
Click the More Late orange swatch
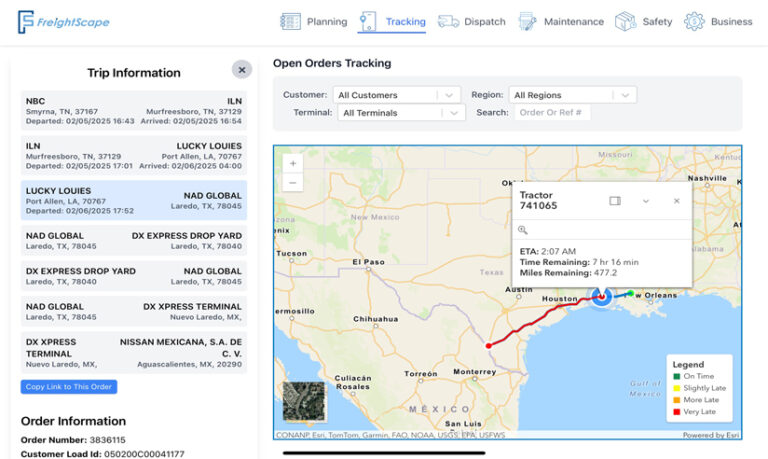pyautogui.click(x=677, y=400)
